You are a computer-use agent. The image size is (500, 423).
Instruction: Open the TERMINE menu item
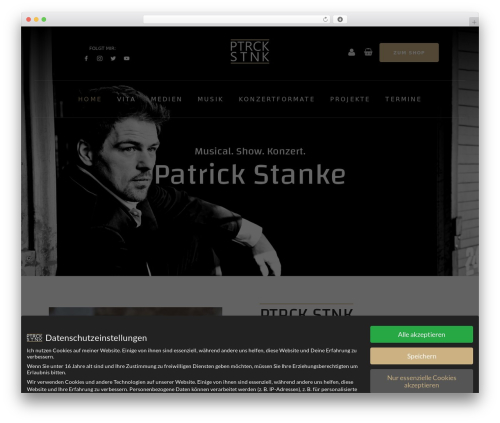403,99
